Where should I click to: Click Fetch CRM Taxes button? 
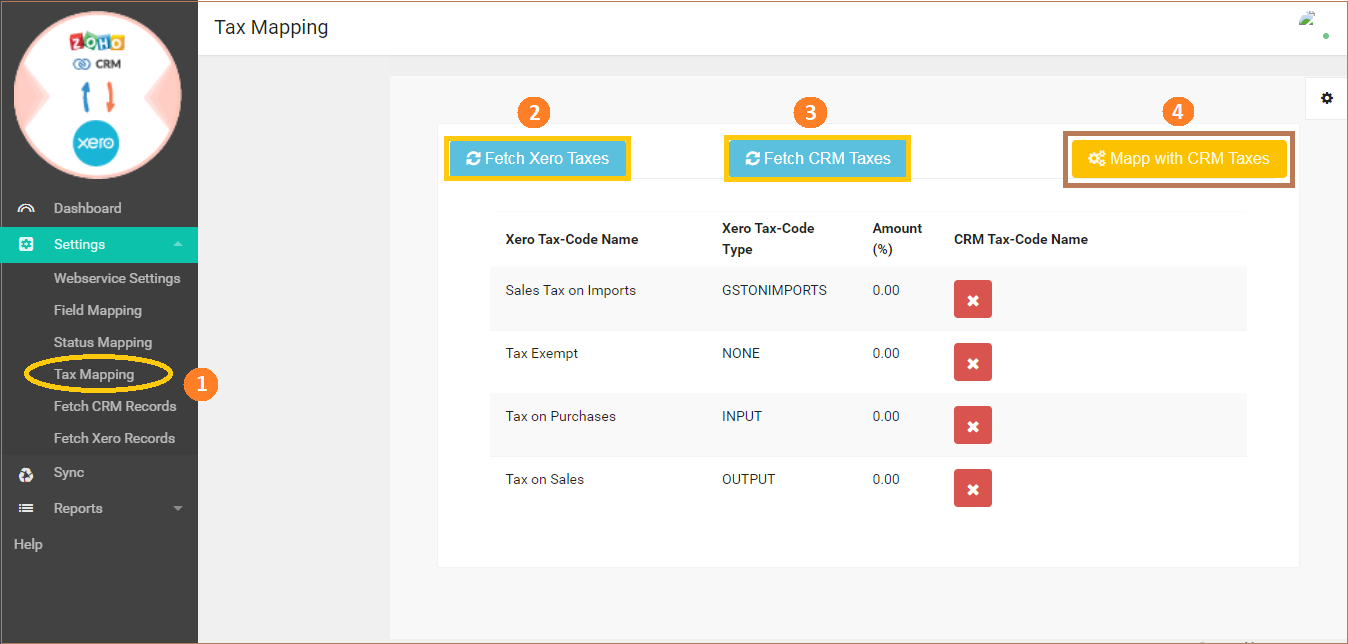[x=817, y=158]
